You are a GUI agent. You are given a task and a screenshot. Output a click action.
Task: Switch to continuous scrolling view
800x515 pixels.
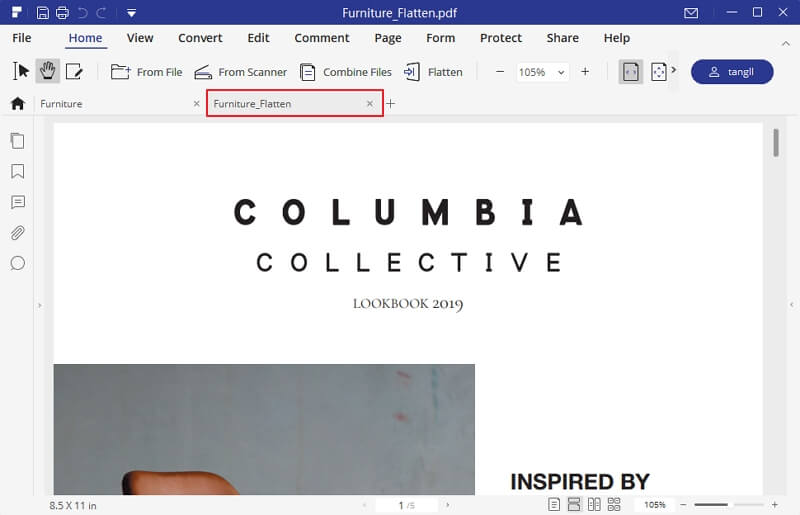coord(574,505)
